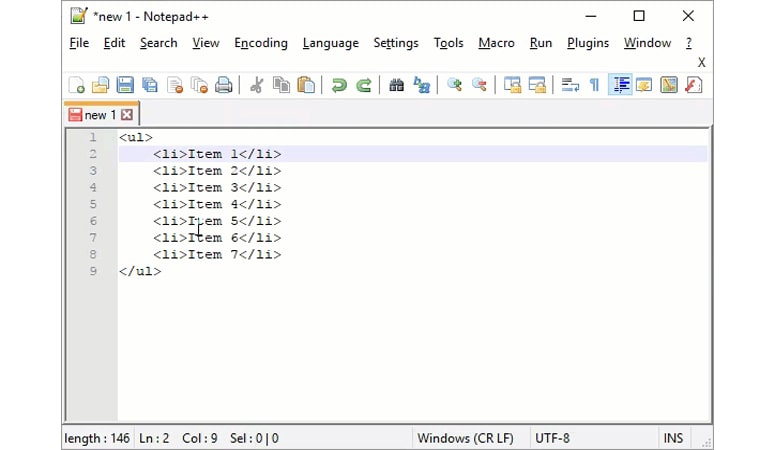Toggle synchronize horizontal scrolling icon
The width and height of the screenshot is (768, 450).
537,85
